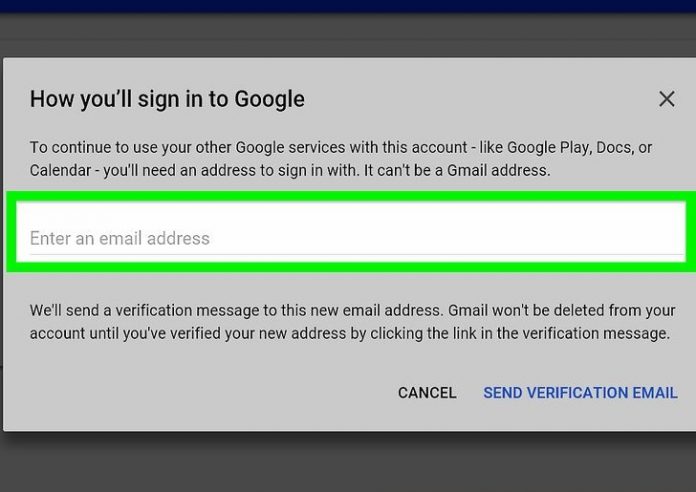Viewport: 696px width, 492px height.
Task: Click the 'How you'll sign in to Google' heading
Action: [167, 99]
